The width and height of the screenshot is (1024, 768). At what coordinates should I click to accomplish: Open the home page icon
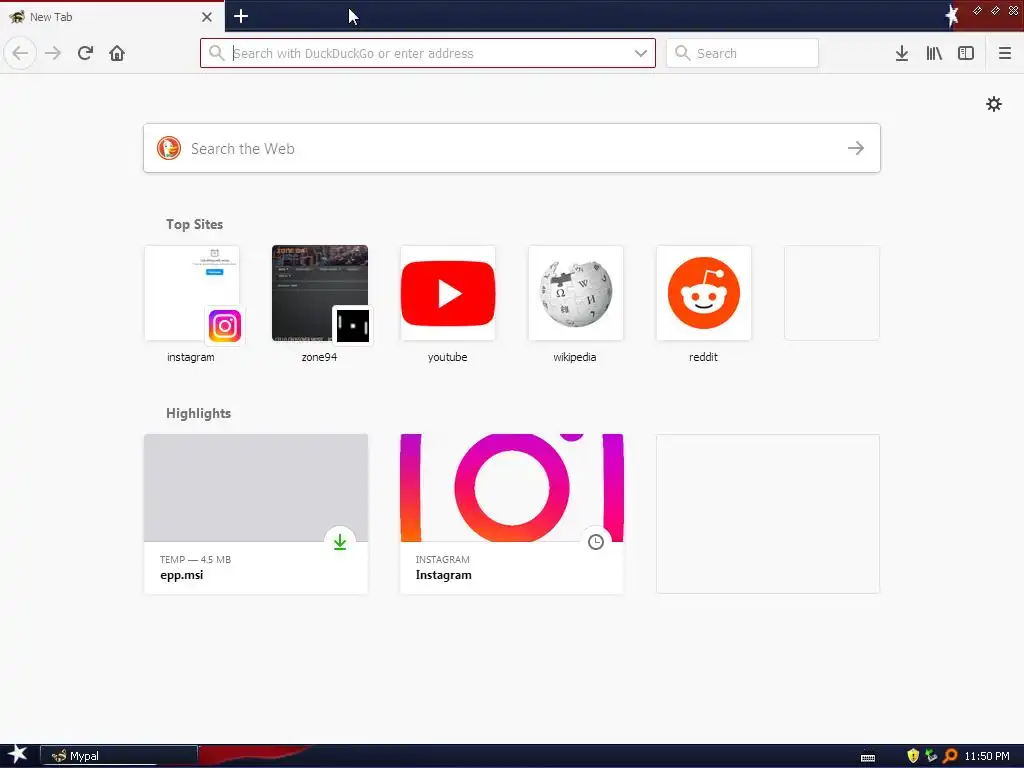point(117,53)
